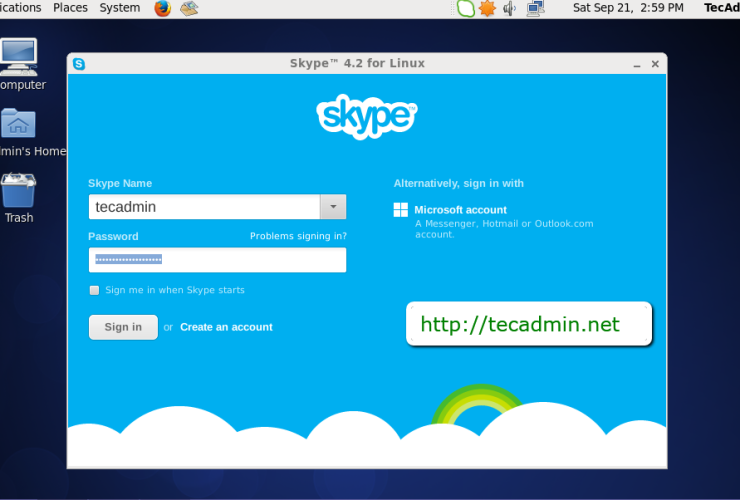Click the Create an account link
This screenshot has height=500, width=740.
click(x=226, y=327)
